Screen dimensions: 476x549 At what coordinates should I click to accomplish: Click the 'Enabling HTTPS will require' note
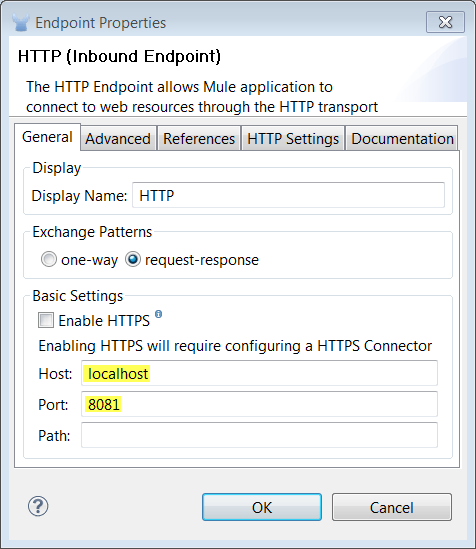point(235,346)
